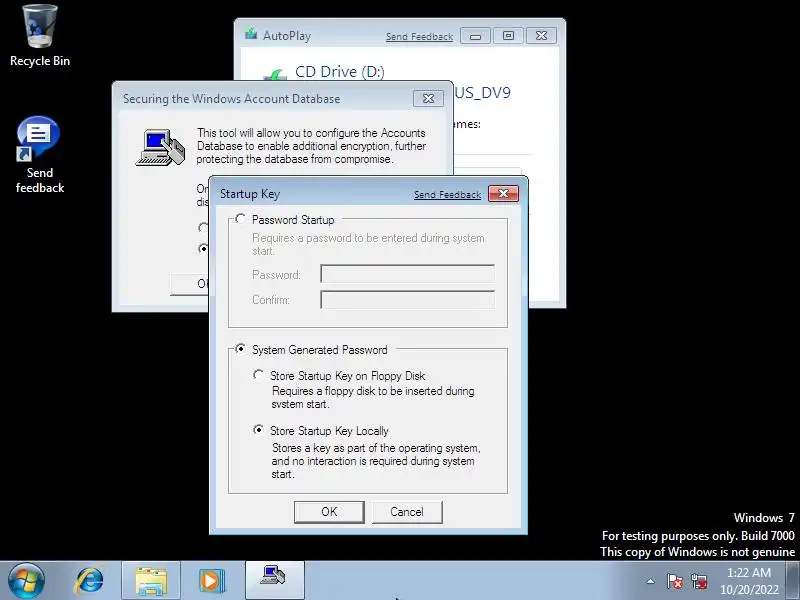Click the syskey taskbar button

click(x=274, y=580)
